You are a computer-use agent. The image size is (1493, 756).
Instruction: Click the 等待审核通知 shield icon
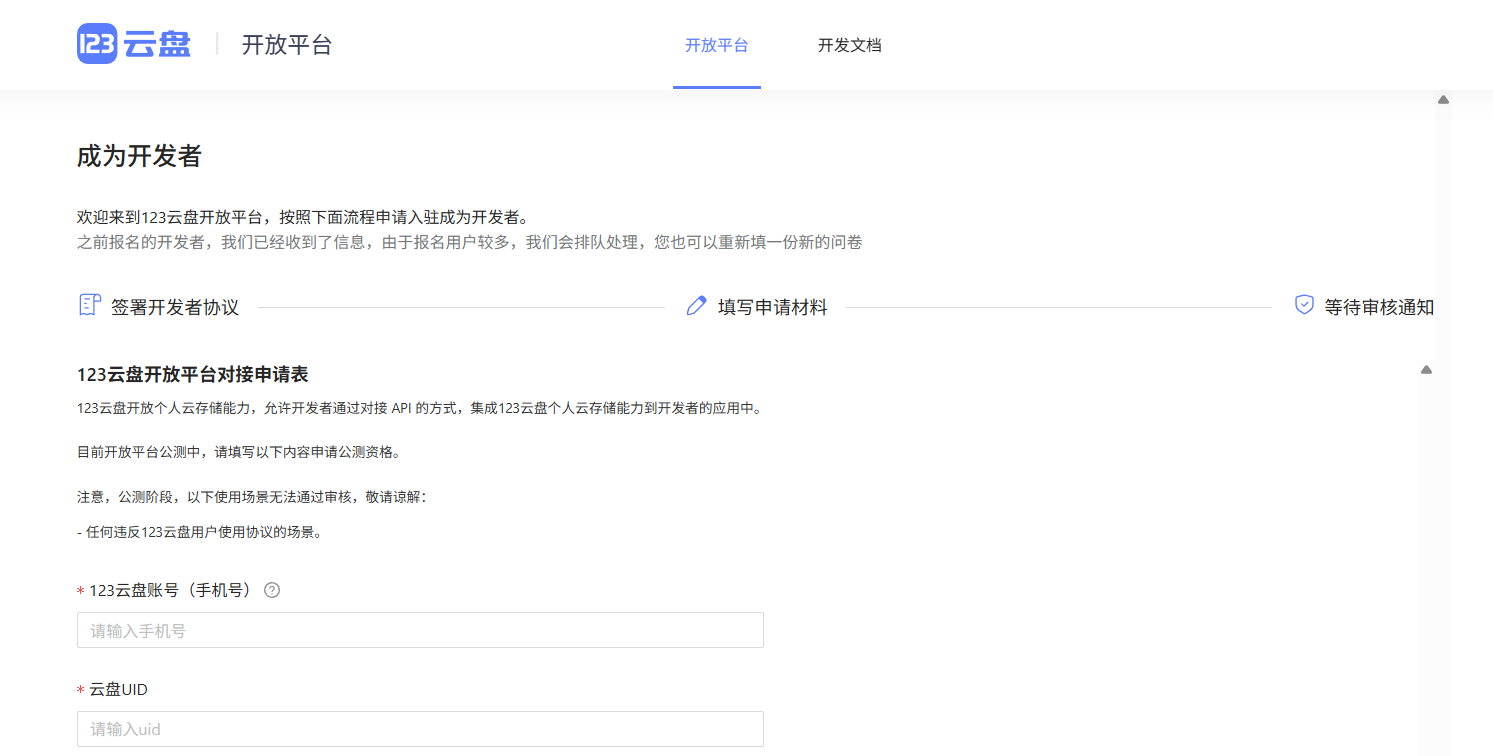(1304, 305)
